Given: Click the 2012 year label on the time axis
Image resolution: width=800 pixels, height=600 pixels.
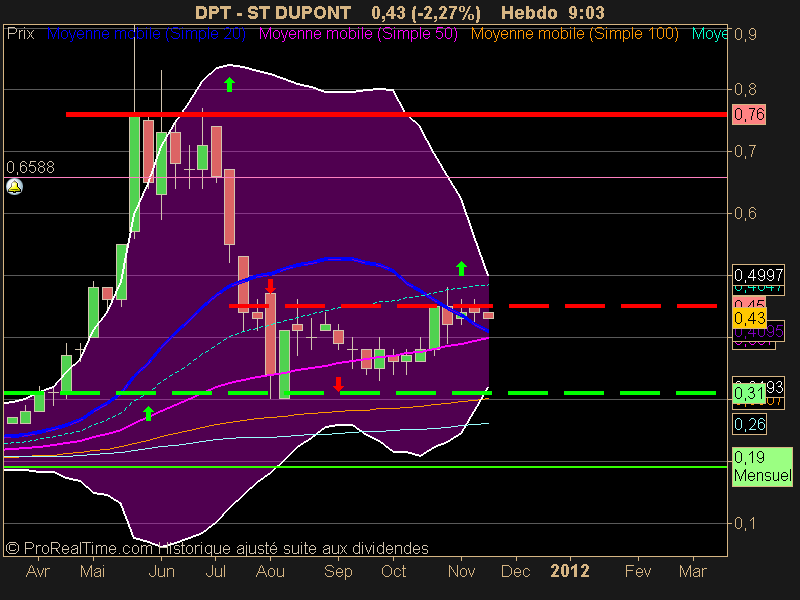Looking at the screenshot, I should 570,571.
